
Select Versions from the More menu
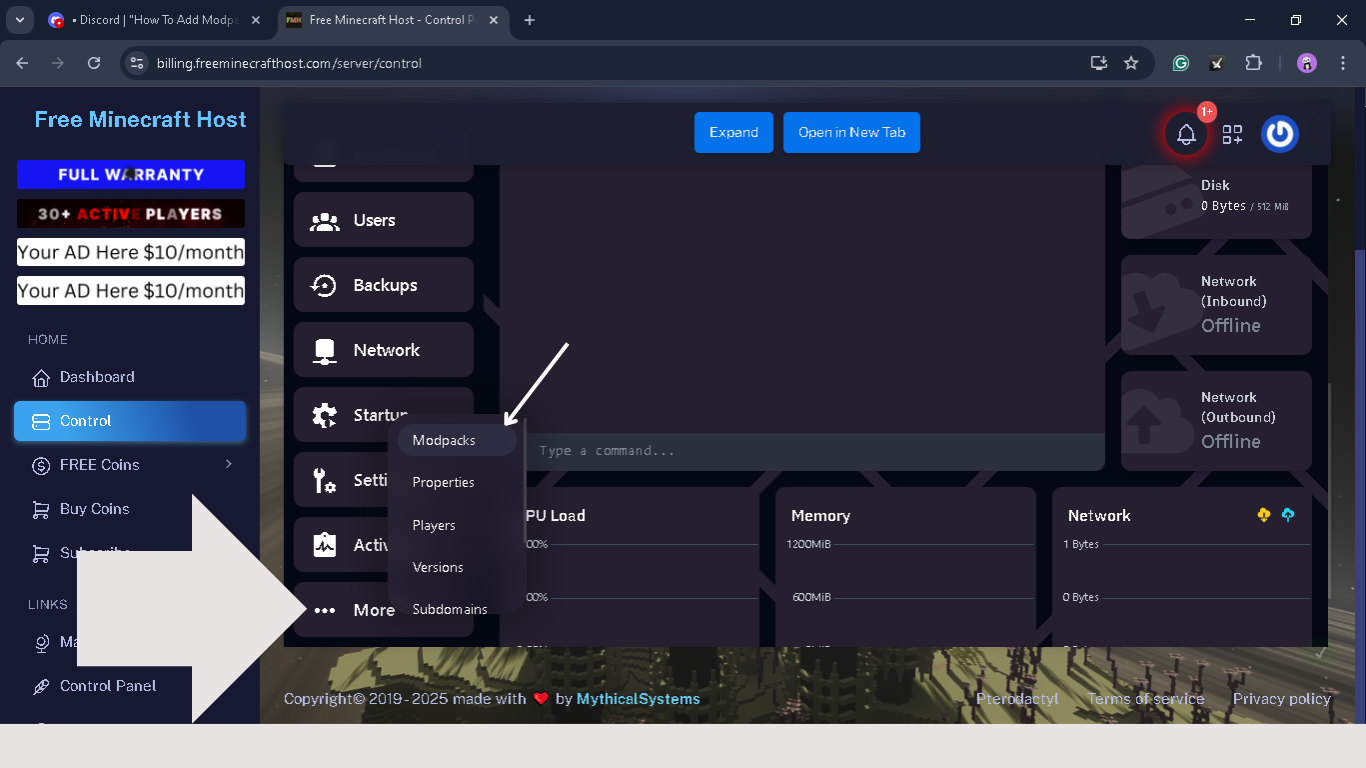[x=438, y=568]
